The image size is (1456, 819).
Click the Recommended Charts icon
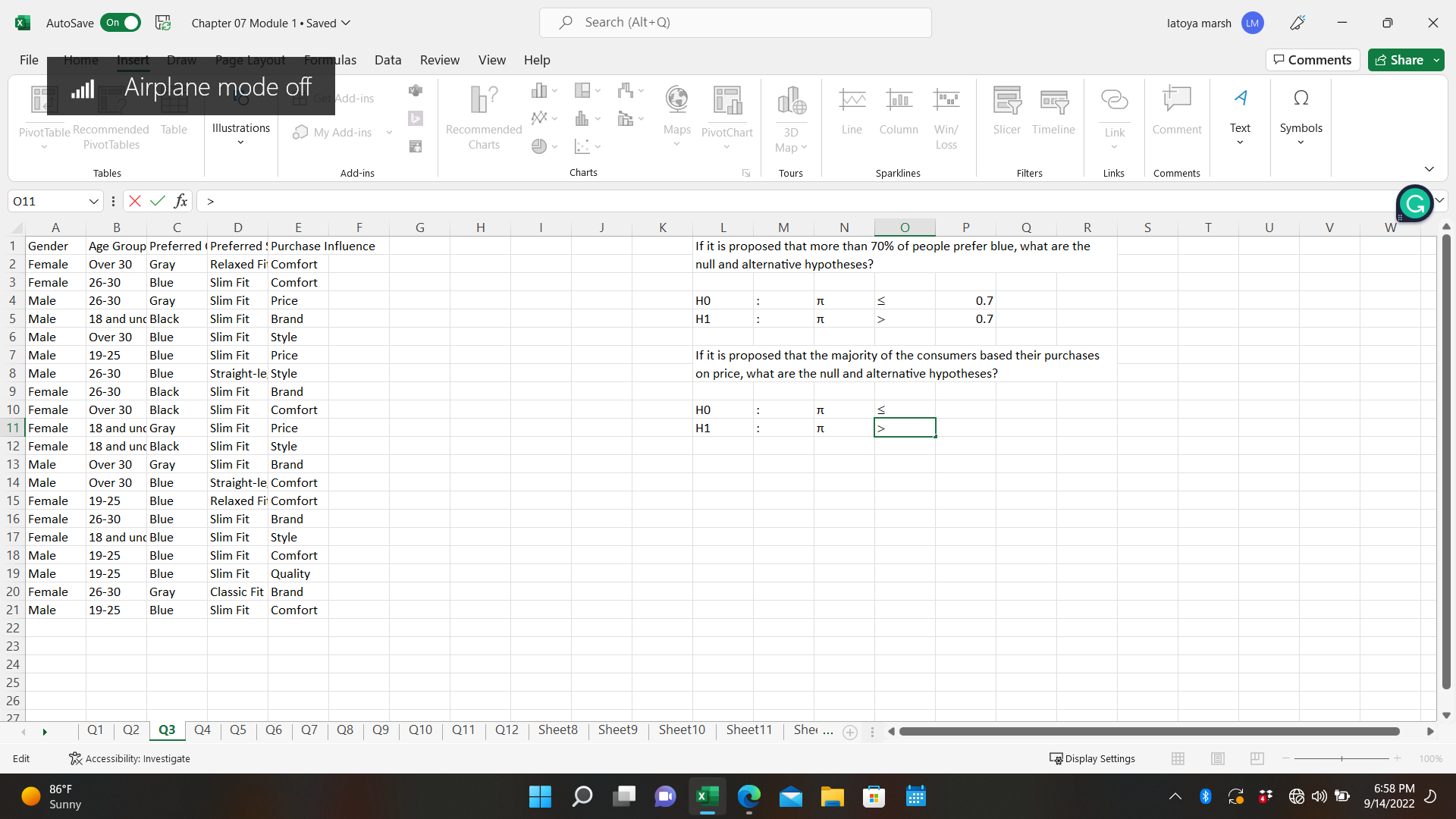coord(484,101)
